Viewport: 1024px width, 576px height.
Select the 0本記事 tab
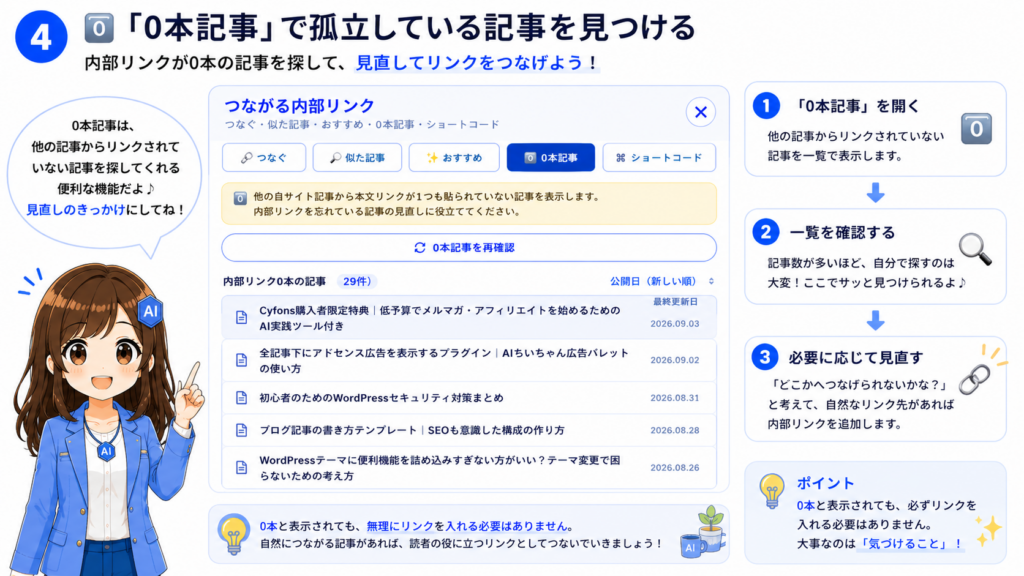pyautogui.click(x=551, y=157)
